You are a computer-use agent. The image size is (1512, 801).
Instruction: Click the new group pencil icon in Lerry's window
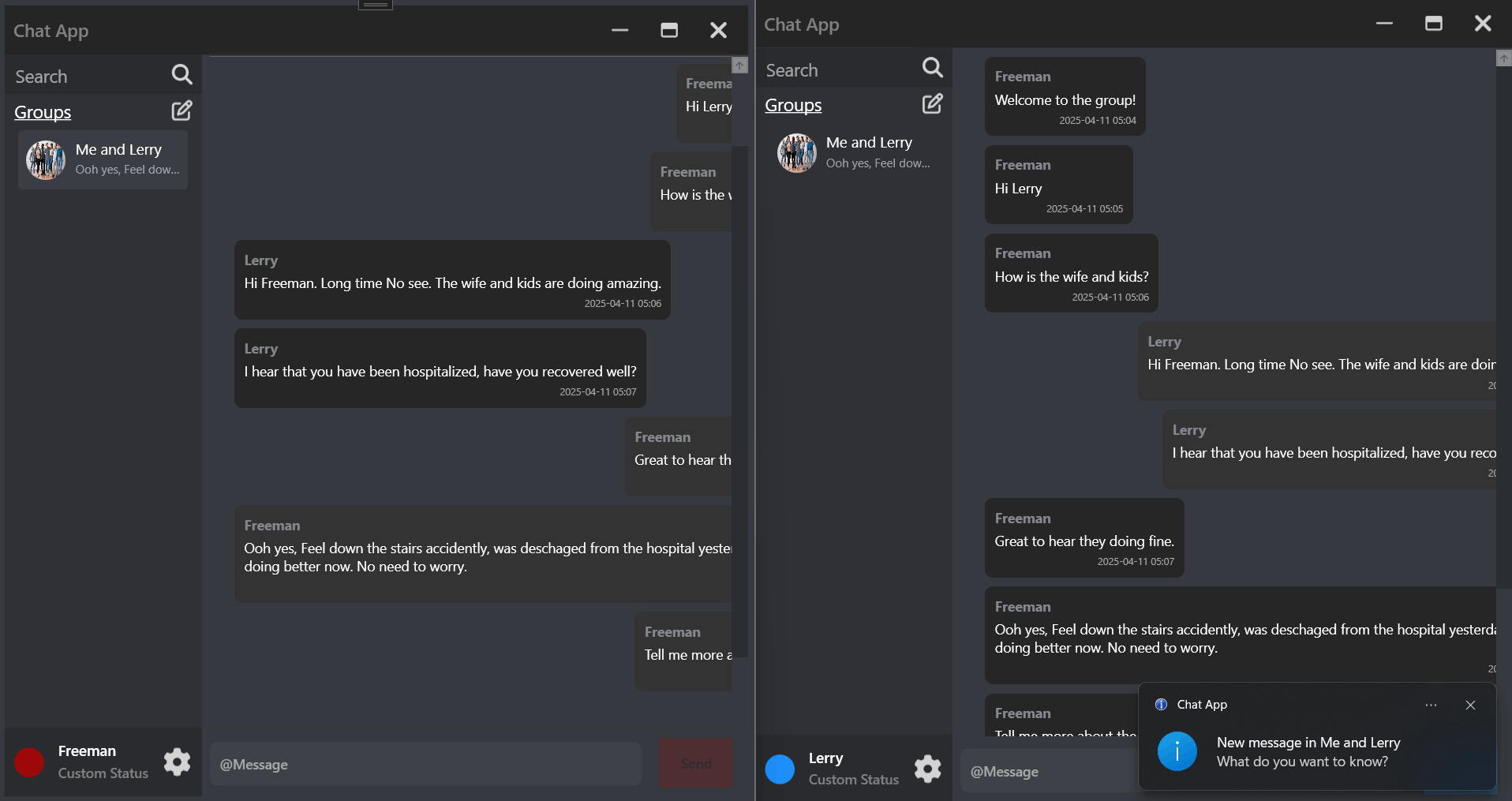click(932, 103)
